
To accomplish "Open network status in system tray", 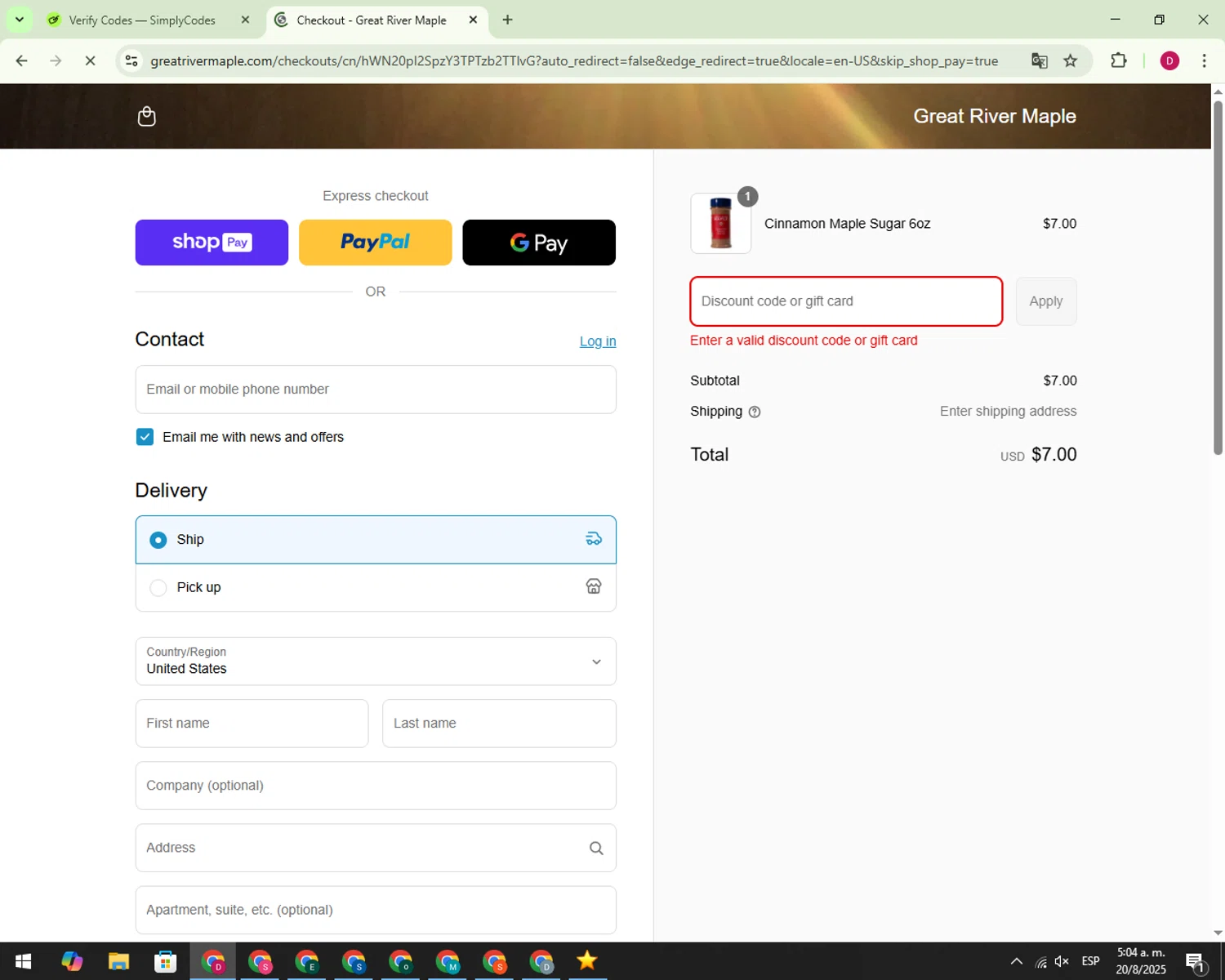I will 1040,961.
